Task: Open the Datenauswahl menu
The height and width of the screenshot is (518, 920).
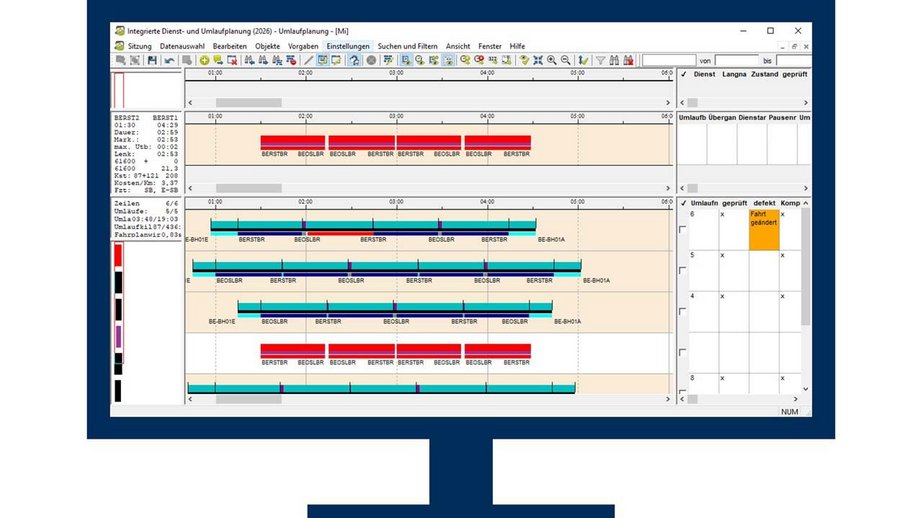Action: tap(182, 46)
